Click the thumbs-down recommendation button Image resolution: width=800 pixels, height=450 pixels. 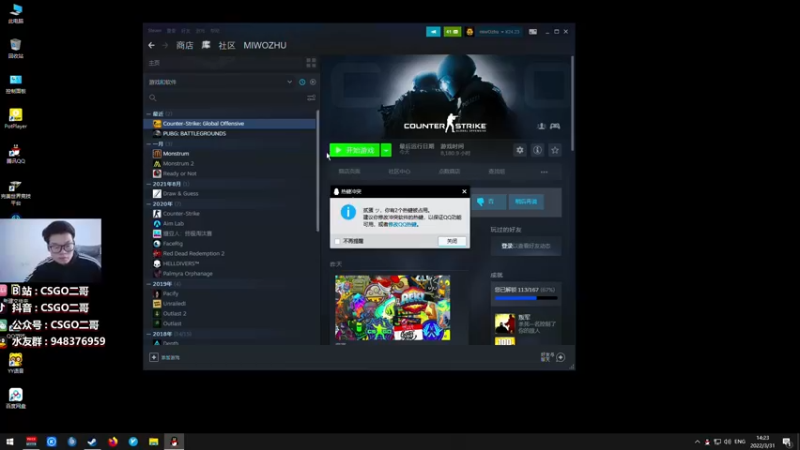click(x=488, y=202)
